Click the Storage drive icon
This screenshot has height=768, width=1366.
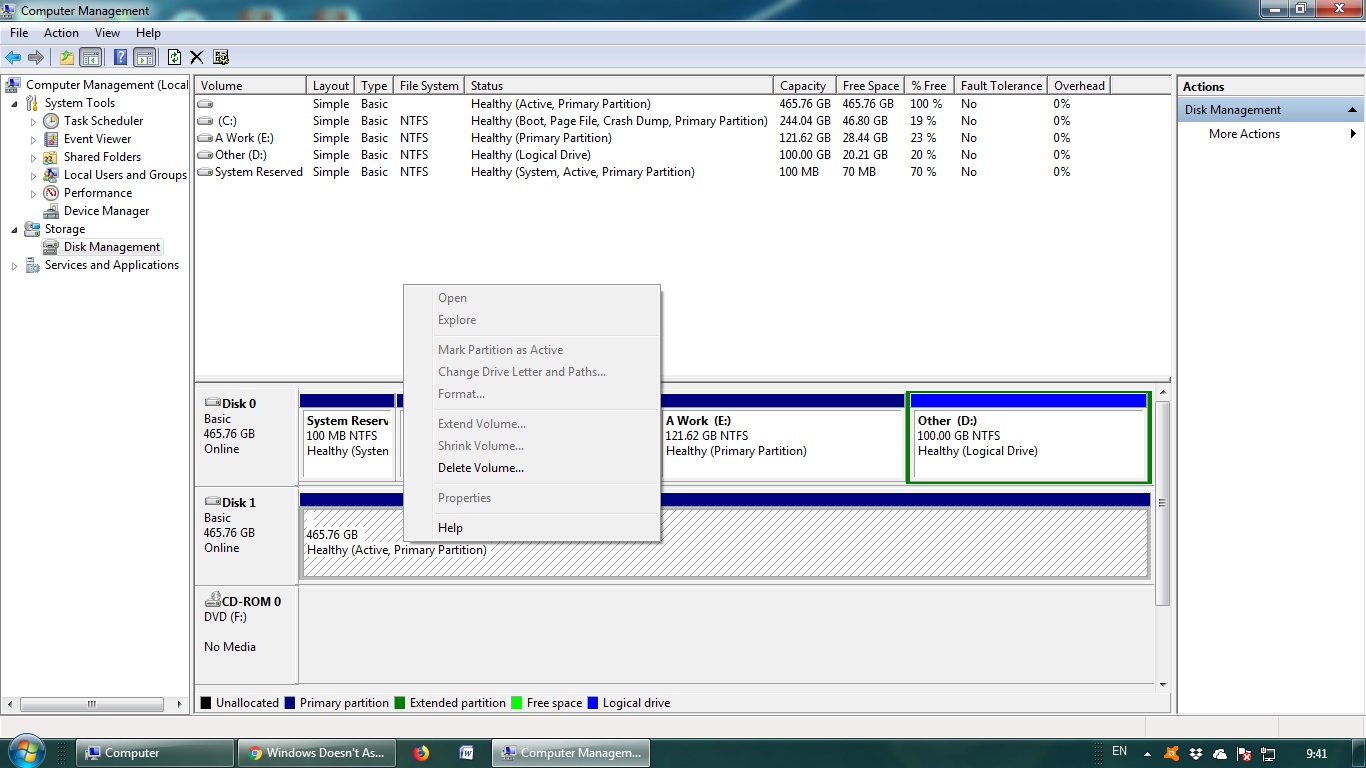tap(33, 229)
